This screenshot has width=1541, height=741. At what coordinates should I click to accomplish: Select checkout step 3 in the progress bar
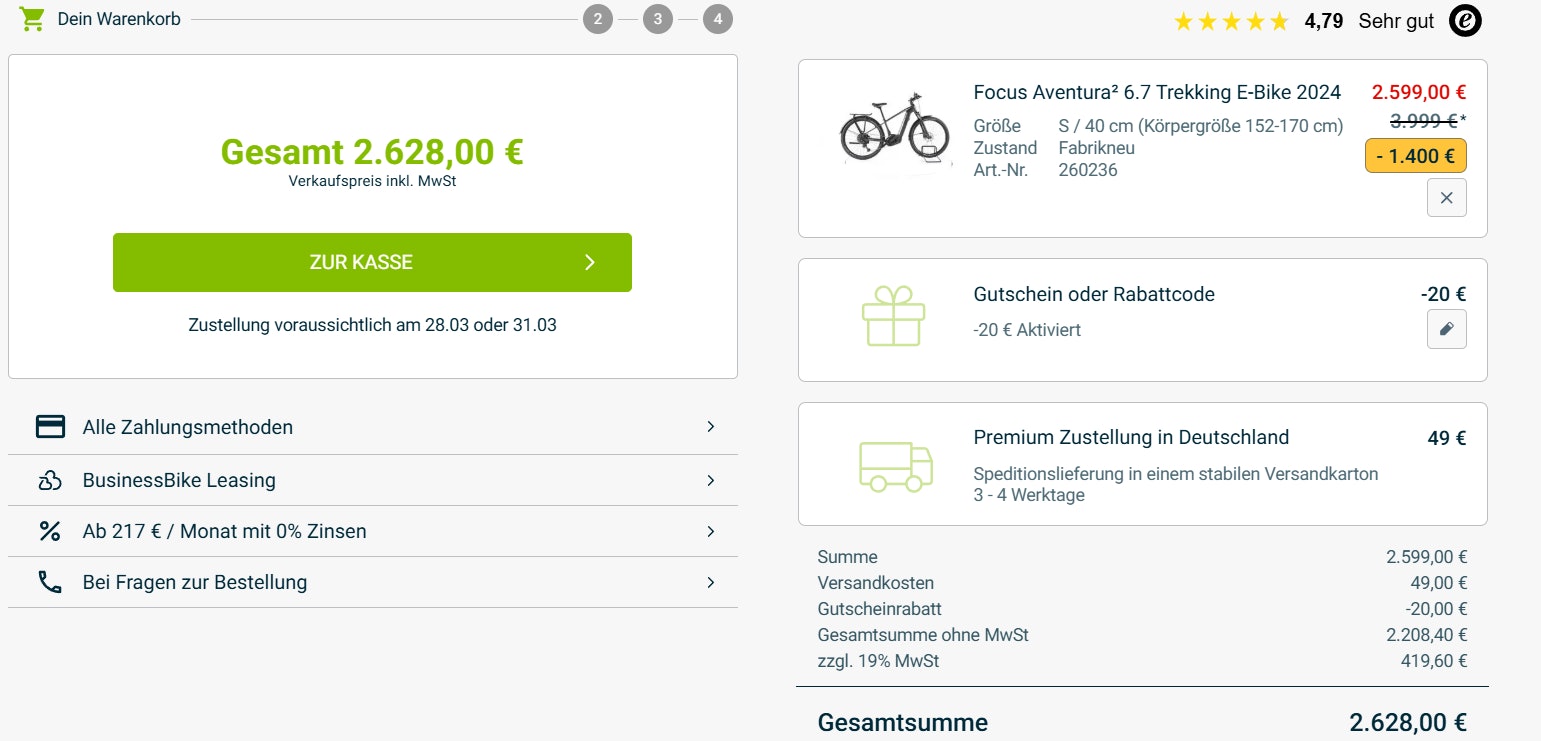click(658, 18)
